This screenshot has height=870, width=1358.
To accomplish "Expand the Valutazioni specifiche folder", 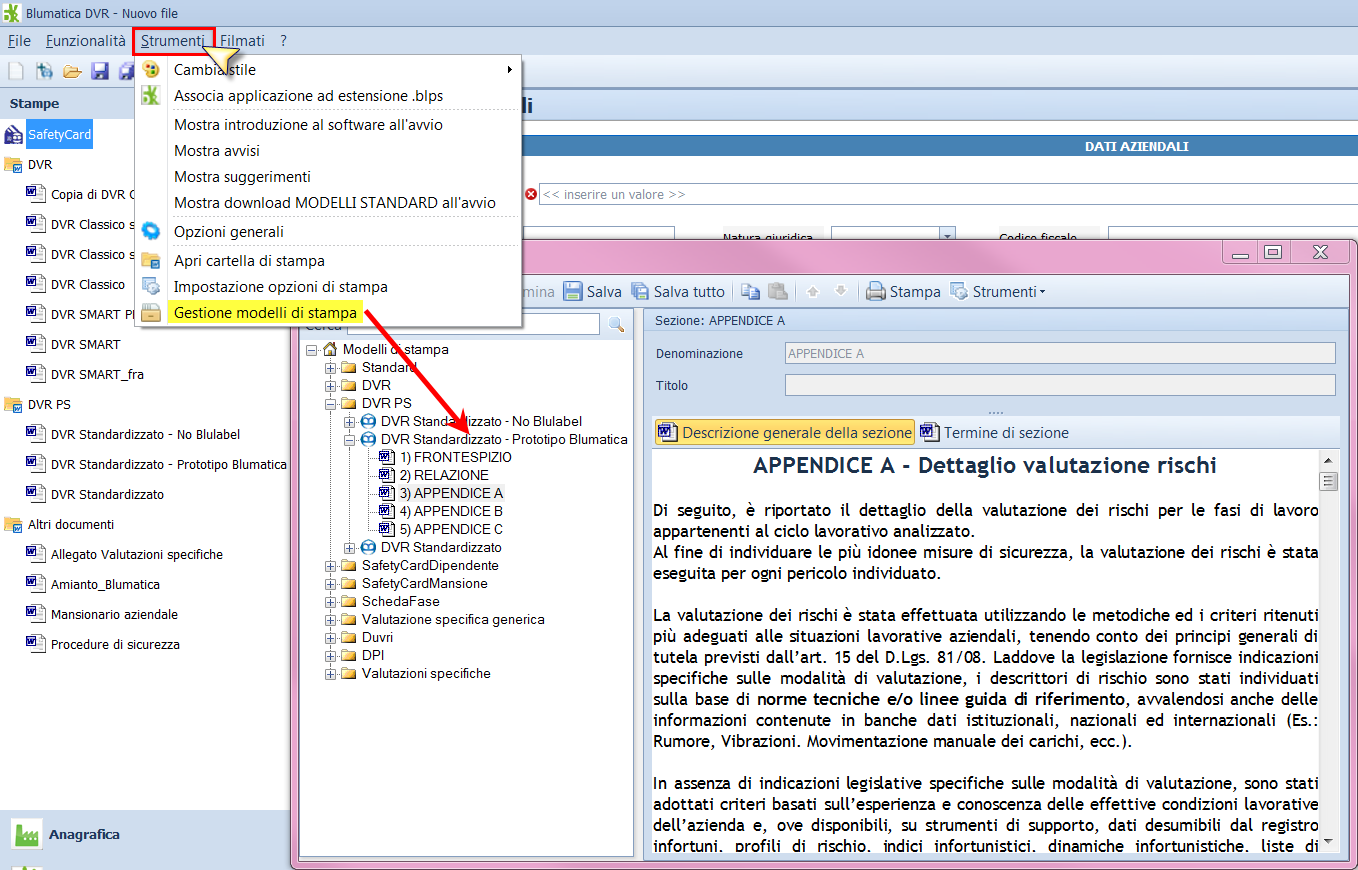I will click(331, 674).
